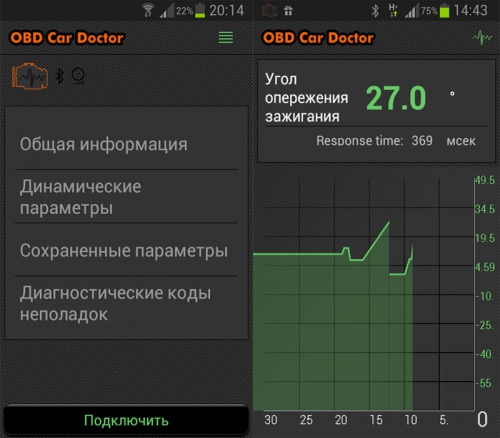Open the green hamburger menu icon
The height and width of the screenshot is (438, 500).
pyautogui.click(x=226, y=37)
